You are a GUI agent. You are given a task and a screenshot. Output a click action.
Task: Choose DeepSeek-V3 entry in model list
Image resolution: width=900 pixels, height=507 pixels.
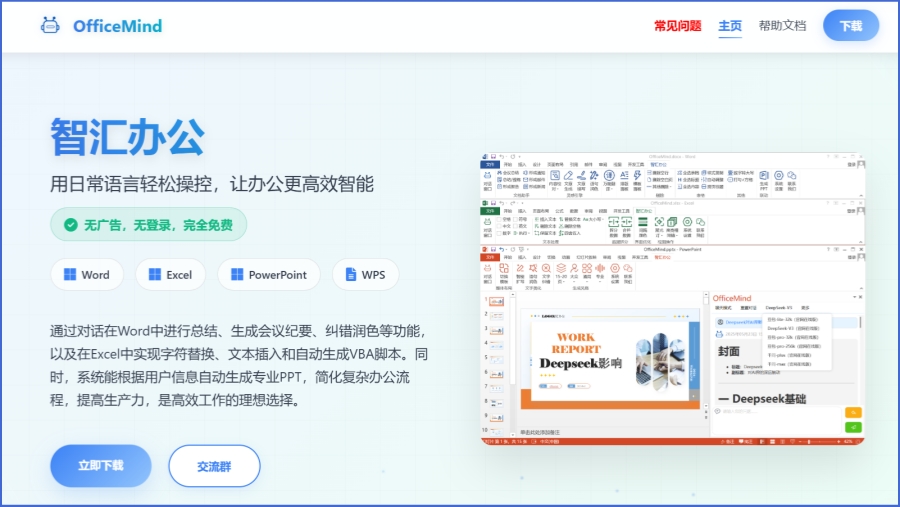click(793, 328)
